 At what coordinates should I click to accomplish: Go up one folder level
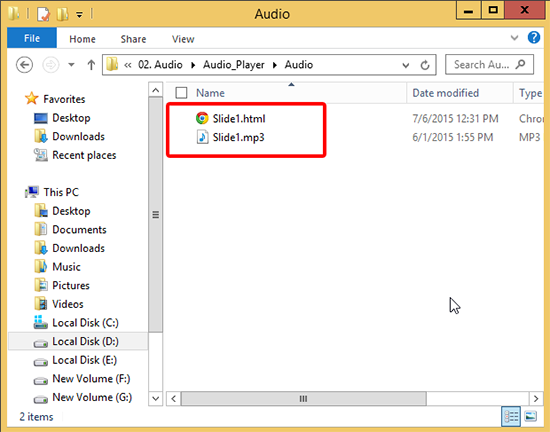click(91, 65)
